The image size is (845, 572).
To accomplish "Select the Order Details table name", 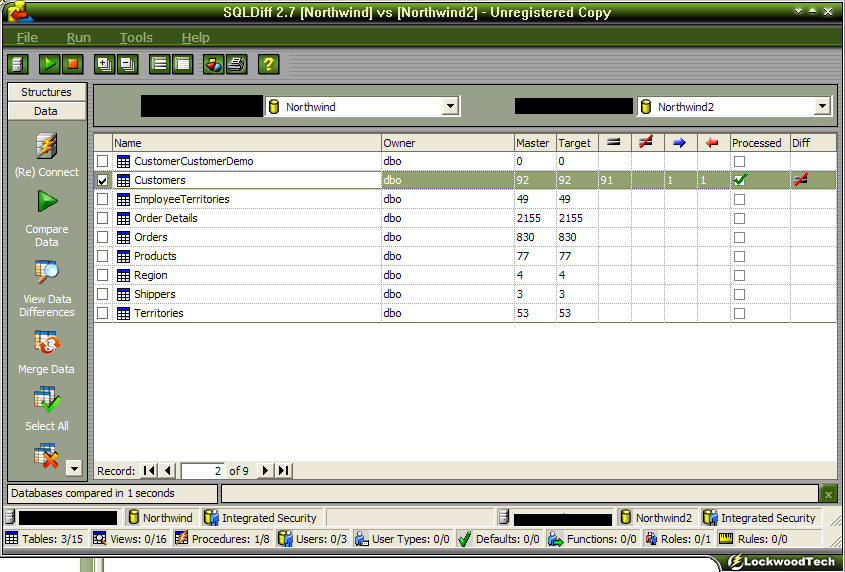I will pyautogui.click(x=165, y=218).
